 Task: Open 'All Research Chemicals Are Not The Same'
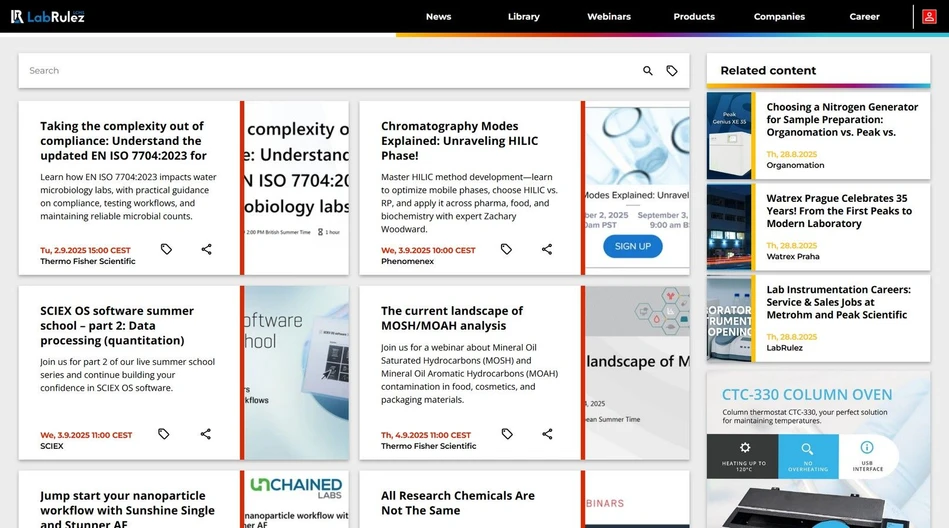coord(458,503)
